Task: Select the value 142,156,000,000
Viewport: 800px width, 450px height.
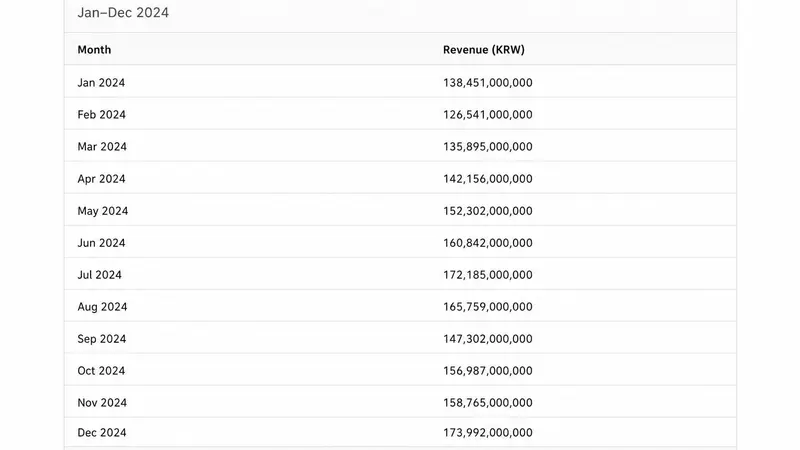Action: click(488, 179)
